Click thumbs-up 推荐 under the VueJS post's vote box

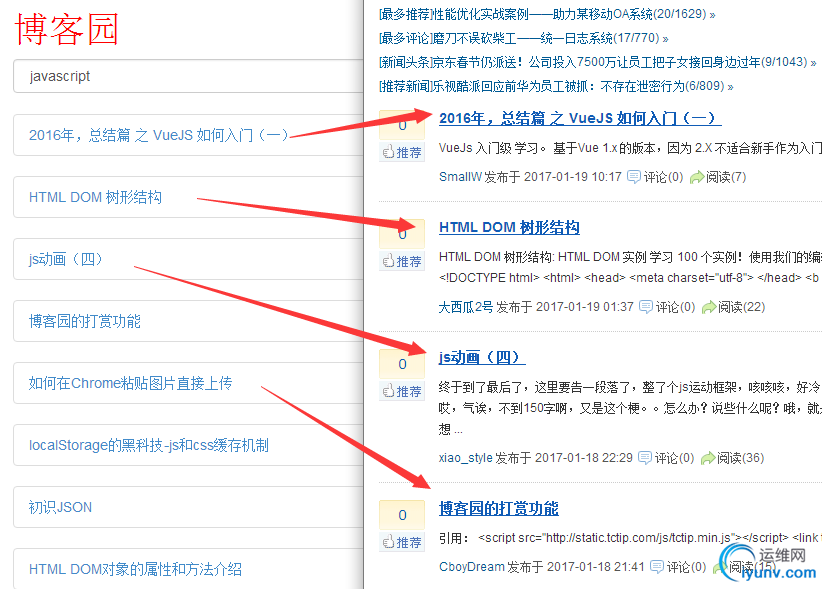click(x=402, y=152)
